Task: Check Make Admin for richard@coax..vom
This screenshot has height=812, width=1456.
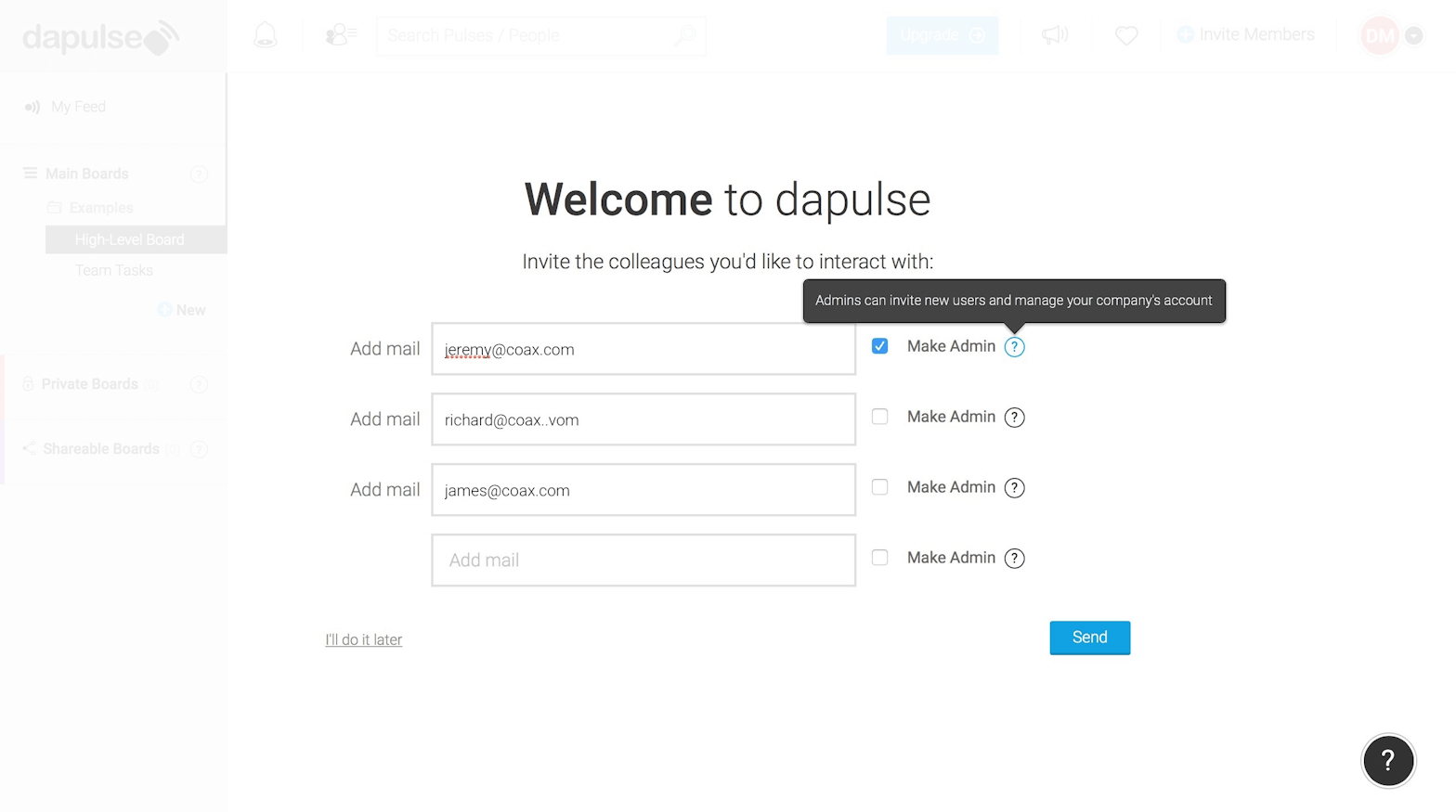Action: click(879, 417)
